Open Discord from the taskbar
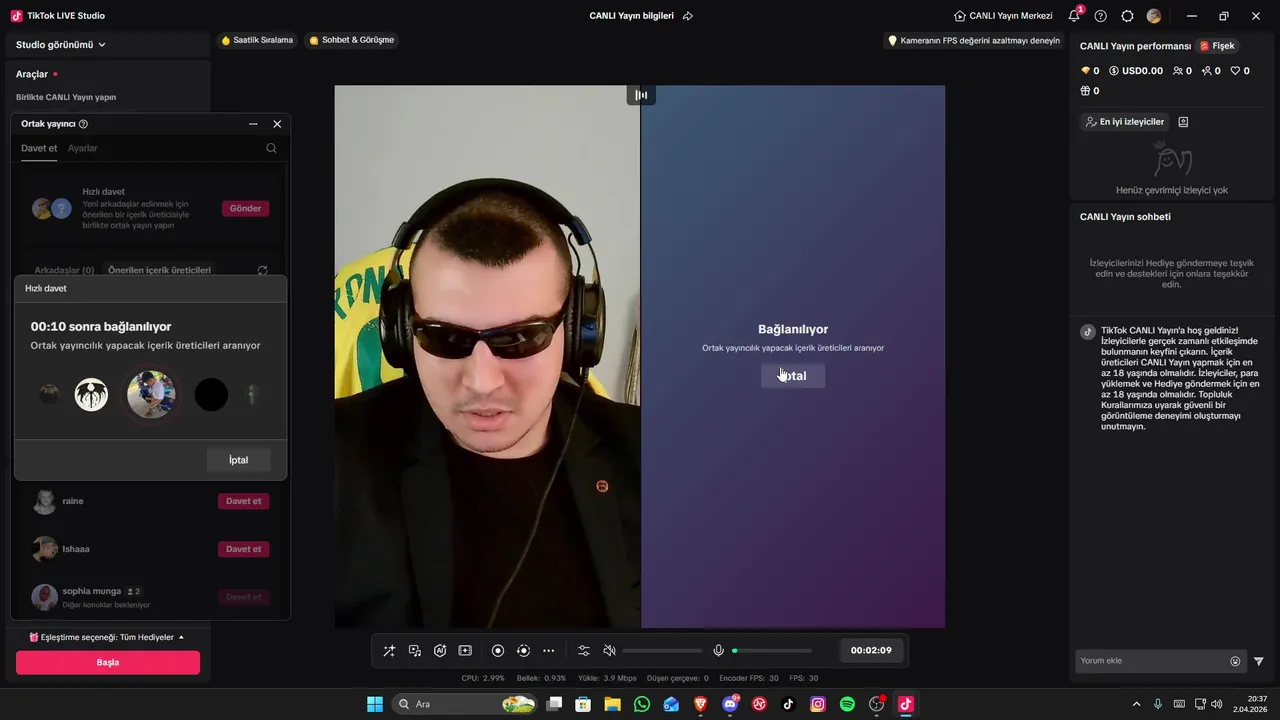1280x720 pixels. click(730, 704)
